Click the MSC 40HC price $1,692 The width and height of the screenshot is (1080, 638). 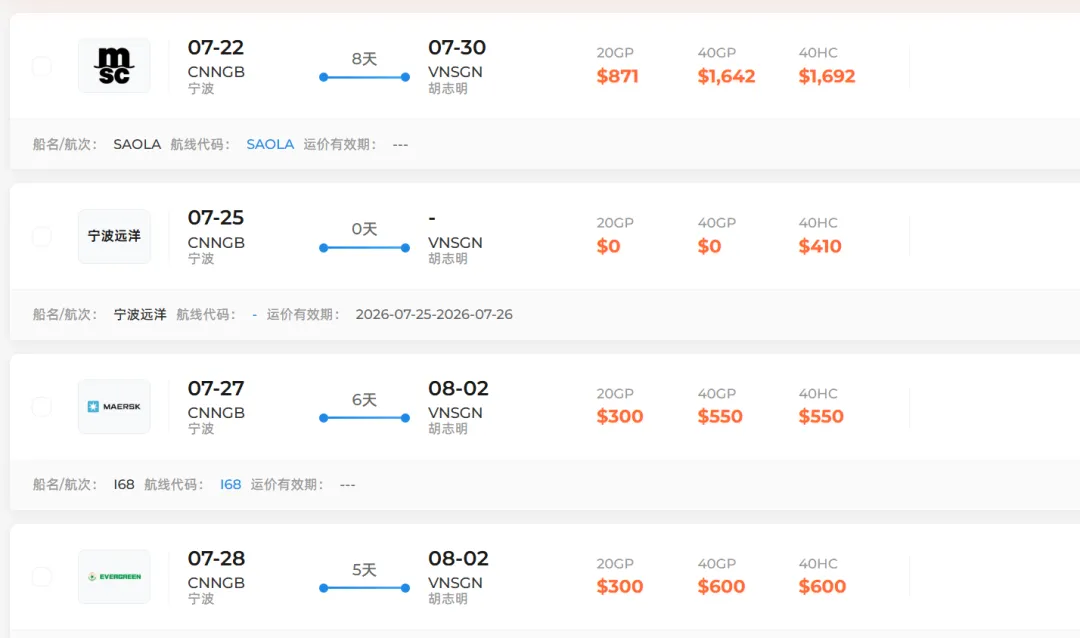point(827,76)
